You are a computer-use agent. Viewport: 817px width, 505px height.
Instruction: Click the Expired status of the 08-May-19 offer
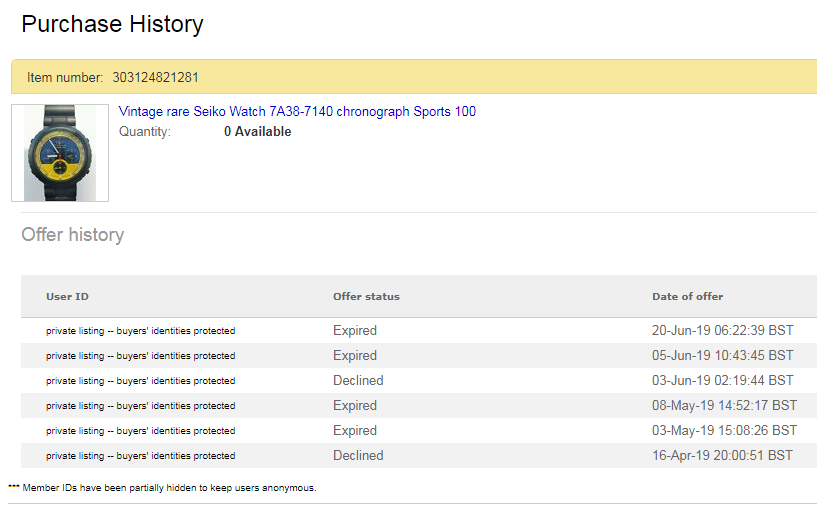click(355, 405)
